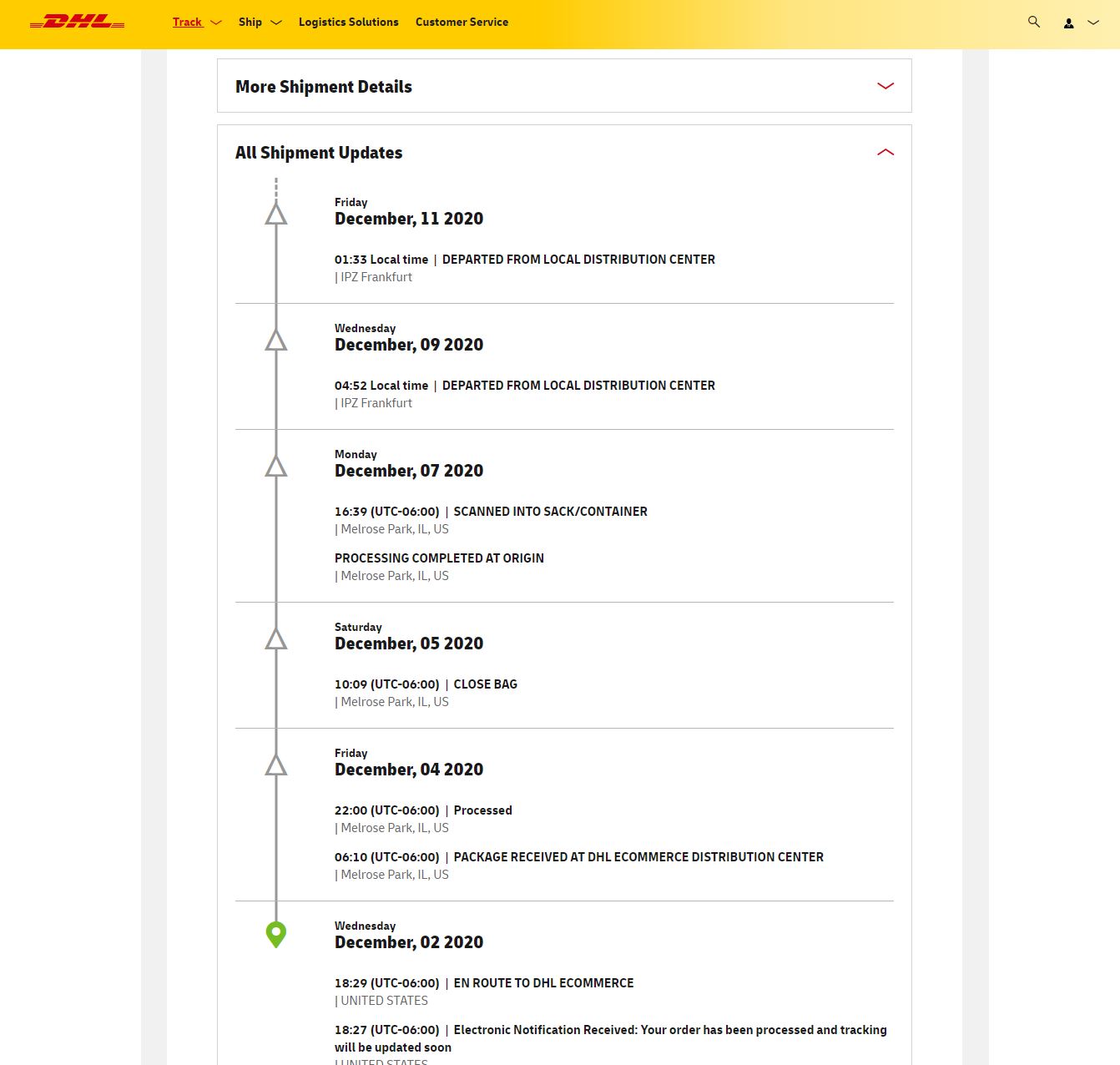
Task: Click the More Shipment Details heading
Action: tap(324, 87)
